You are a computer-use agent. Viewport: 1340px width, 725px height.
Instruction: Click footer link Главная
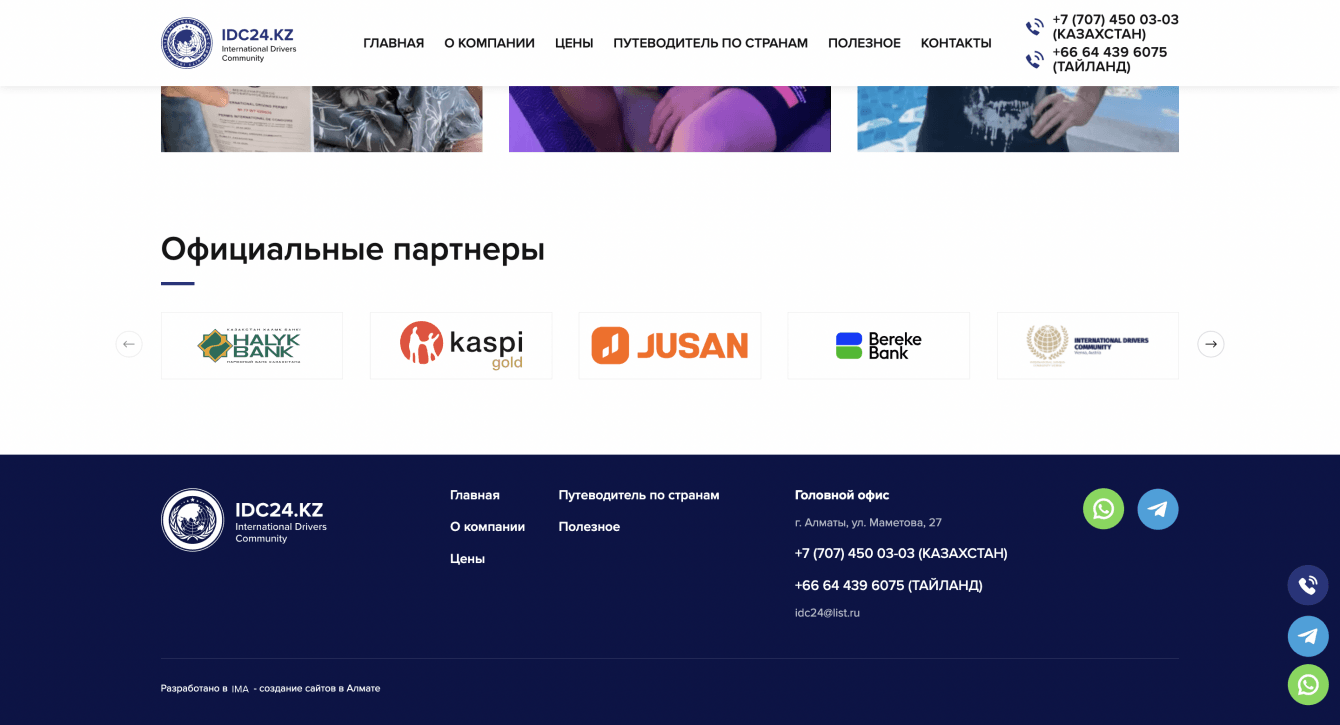pos(475,495)
